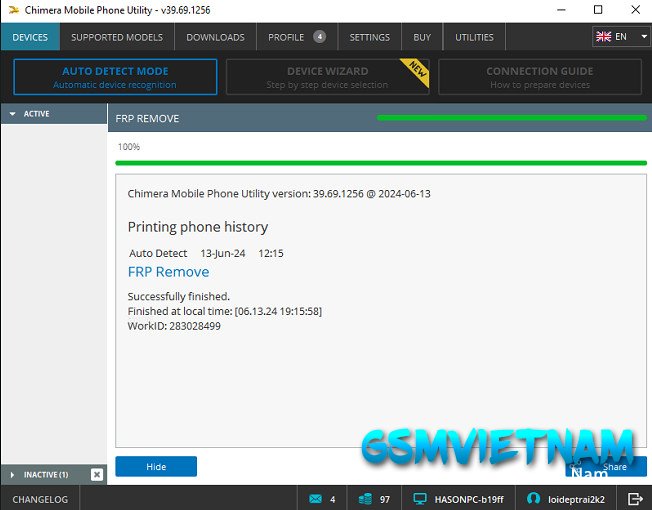Viewport: 652px width, 510px height.
Task: Open the CHANGELOG
Action: (x=40, y=499)
